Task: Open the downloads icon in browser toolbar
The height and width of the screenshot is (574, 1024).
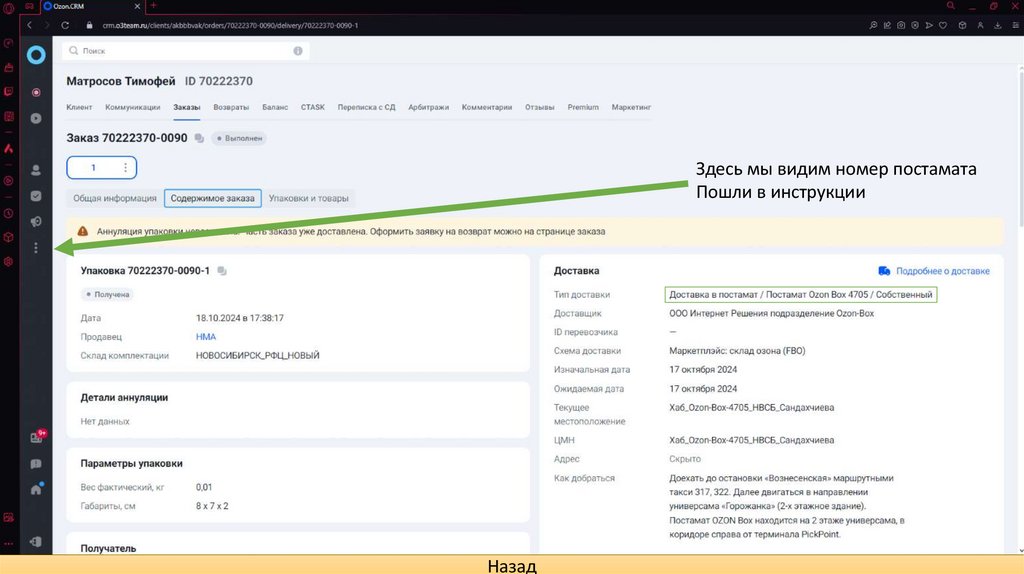Action: pyautogui.click(x=998, y=25)
